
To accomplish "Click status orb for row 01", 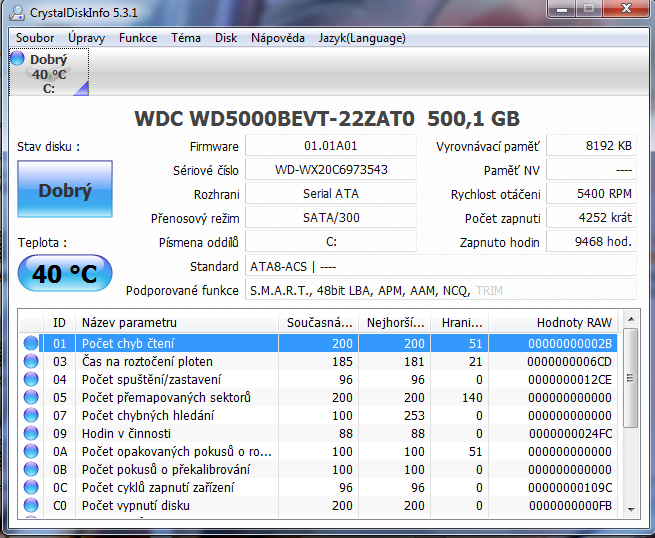I will [30, 343].
